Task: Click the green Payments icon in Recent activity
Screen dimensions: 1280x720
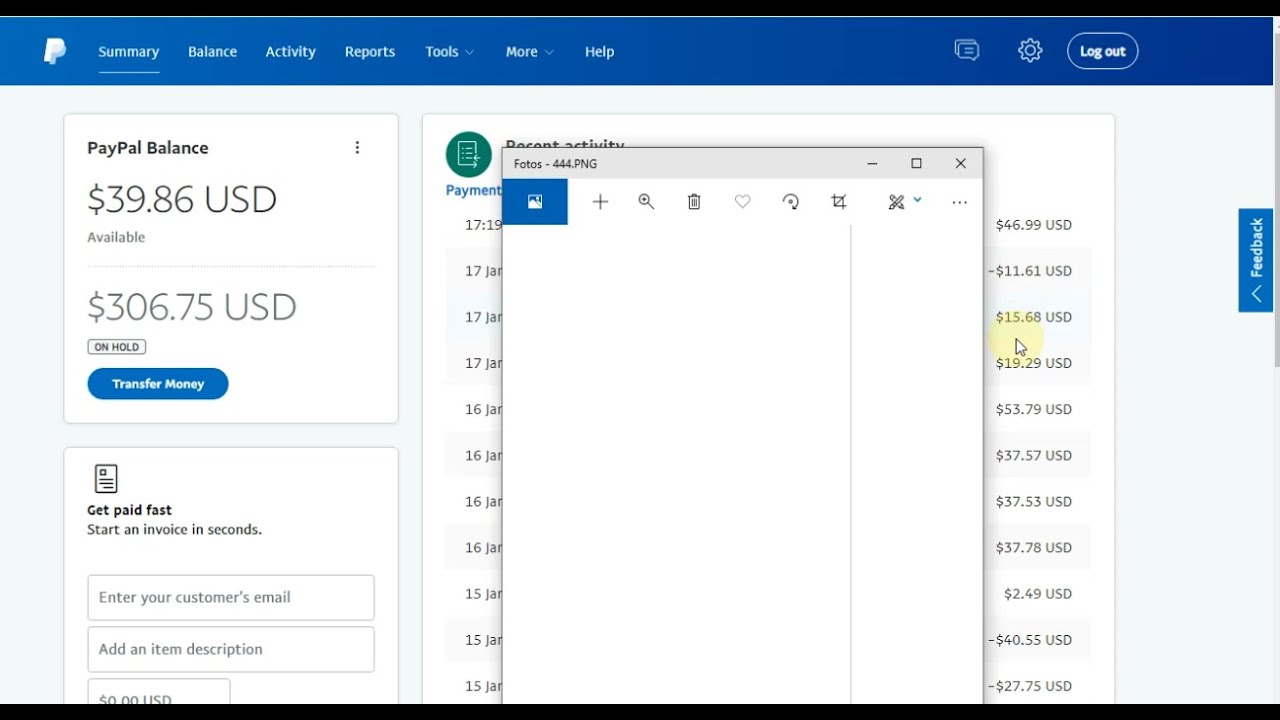Action: 468,154
